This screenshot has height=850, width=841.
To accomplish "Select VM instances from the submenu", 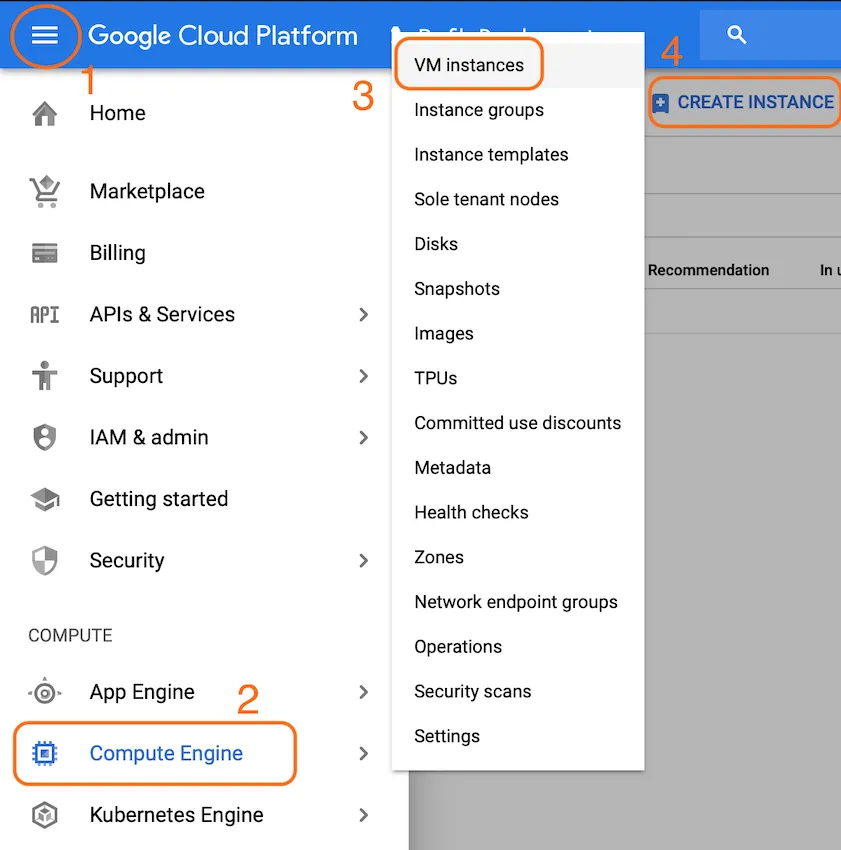I will point(469,66).
